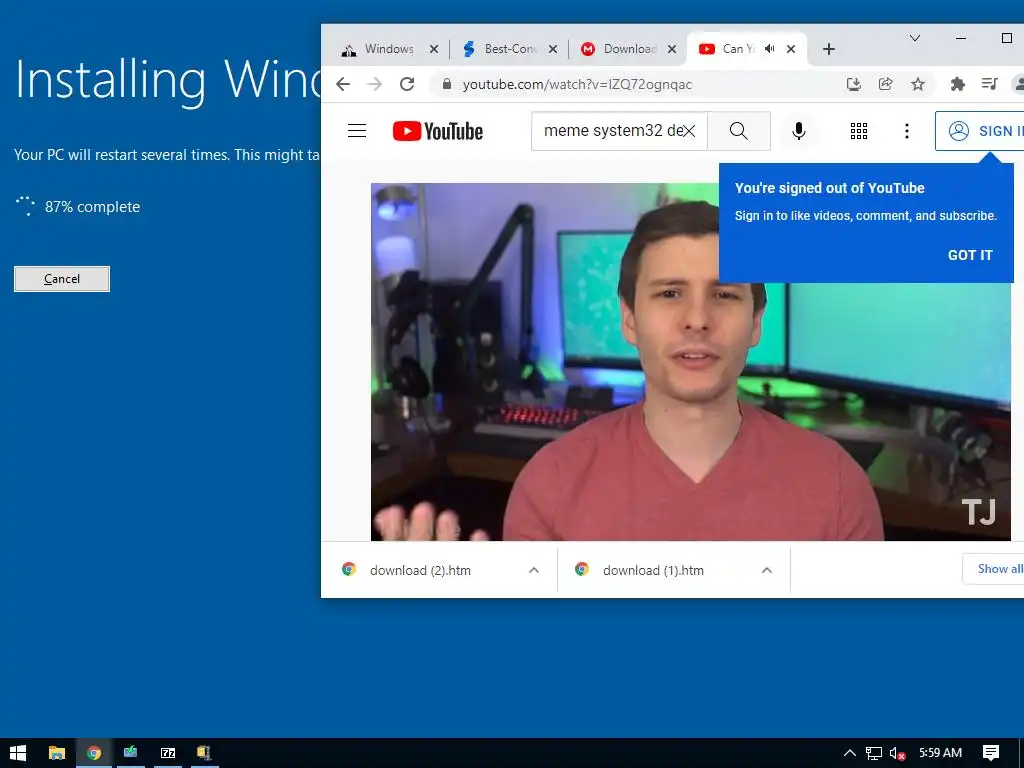Close the Download browser tab

point(671,49)
